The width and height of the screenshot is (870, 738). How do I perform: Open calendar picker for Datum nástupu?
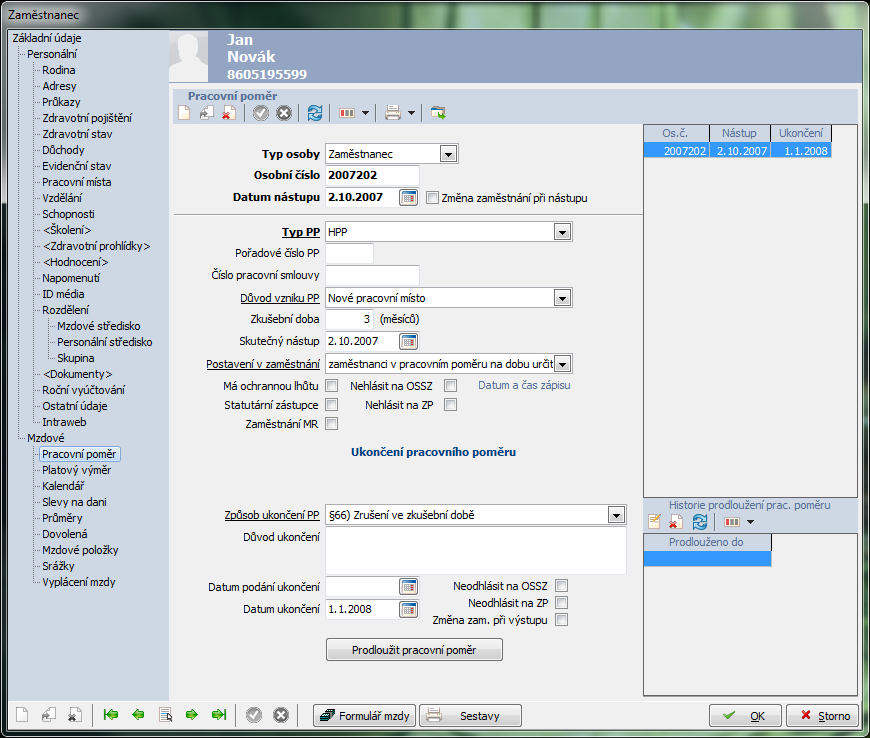(408, 198)
